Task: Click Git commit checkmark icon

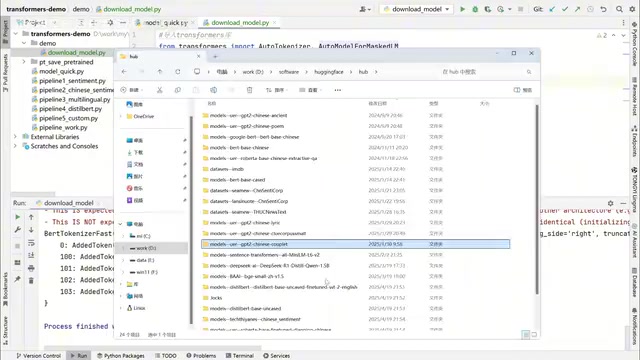Action: coord(565,9)
